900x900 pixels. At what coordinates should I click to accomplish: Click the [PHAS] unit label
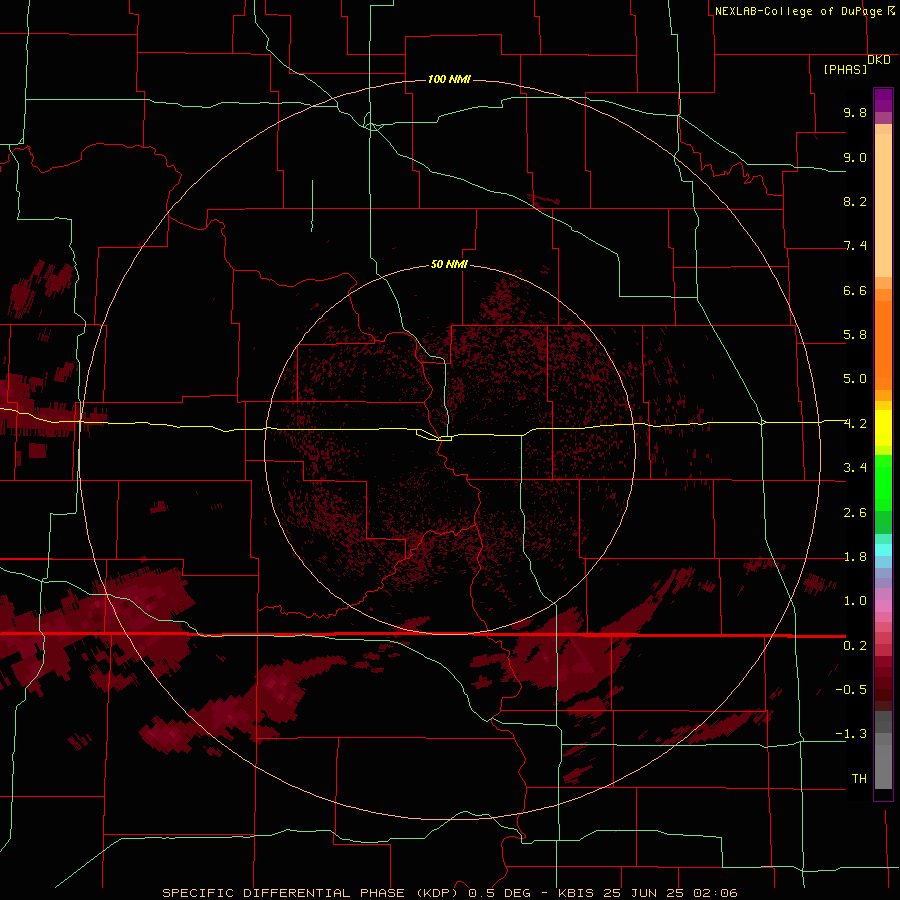(x=845, y=70)
